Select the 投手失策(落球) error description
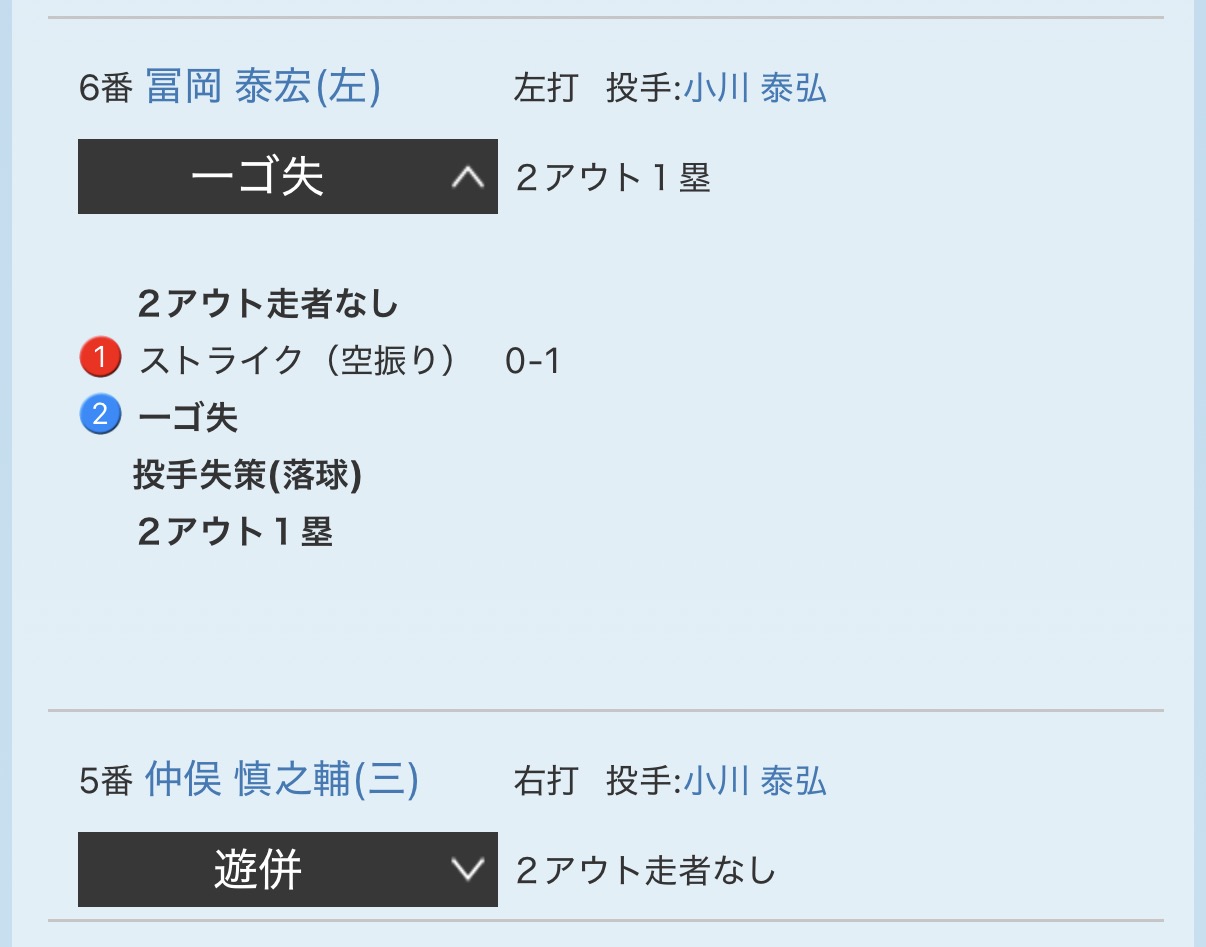The width and height of the screenshot is (1206, 947). coord(247,476)
